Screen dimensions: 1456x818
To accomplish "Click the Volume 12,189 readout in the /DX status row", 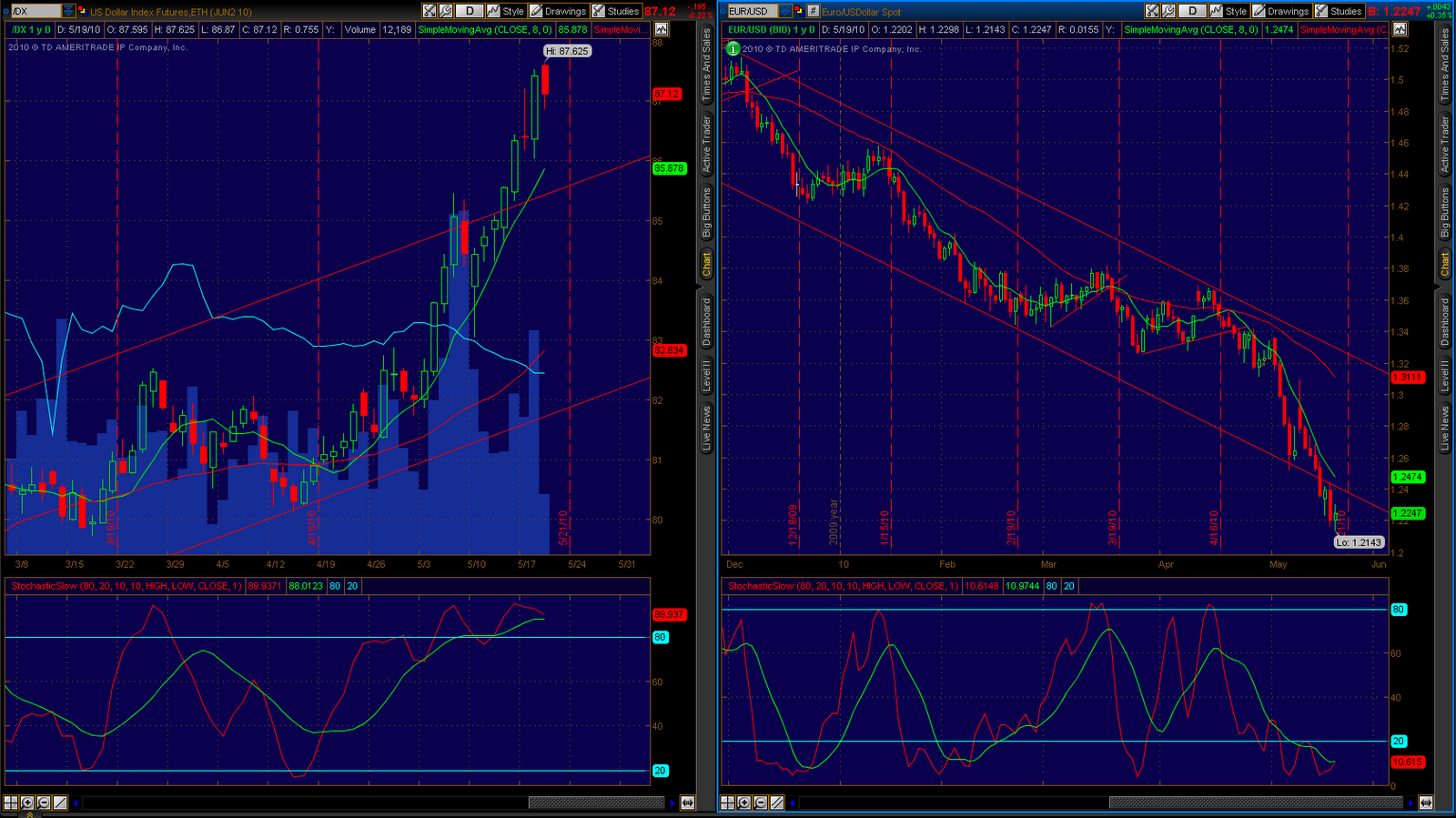I will (x=378, y=29).
